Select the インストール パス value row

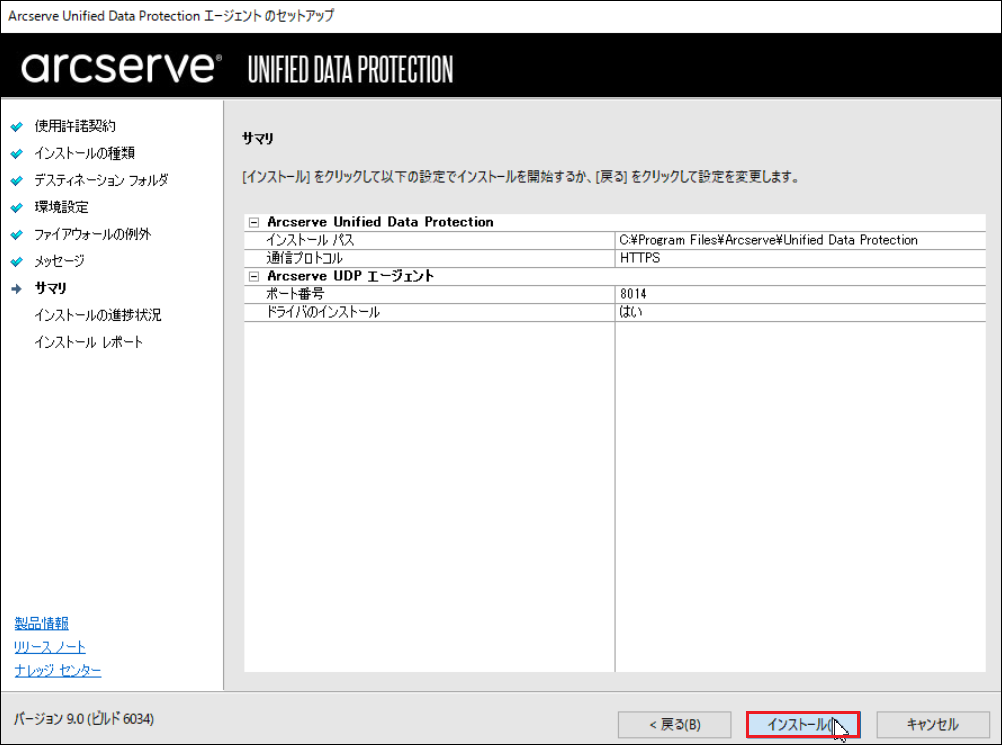[x=768, y=240]
